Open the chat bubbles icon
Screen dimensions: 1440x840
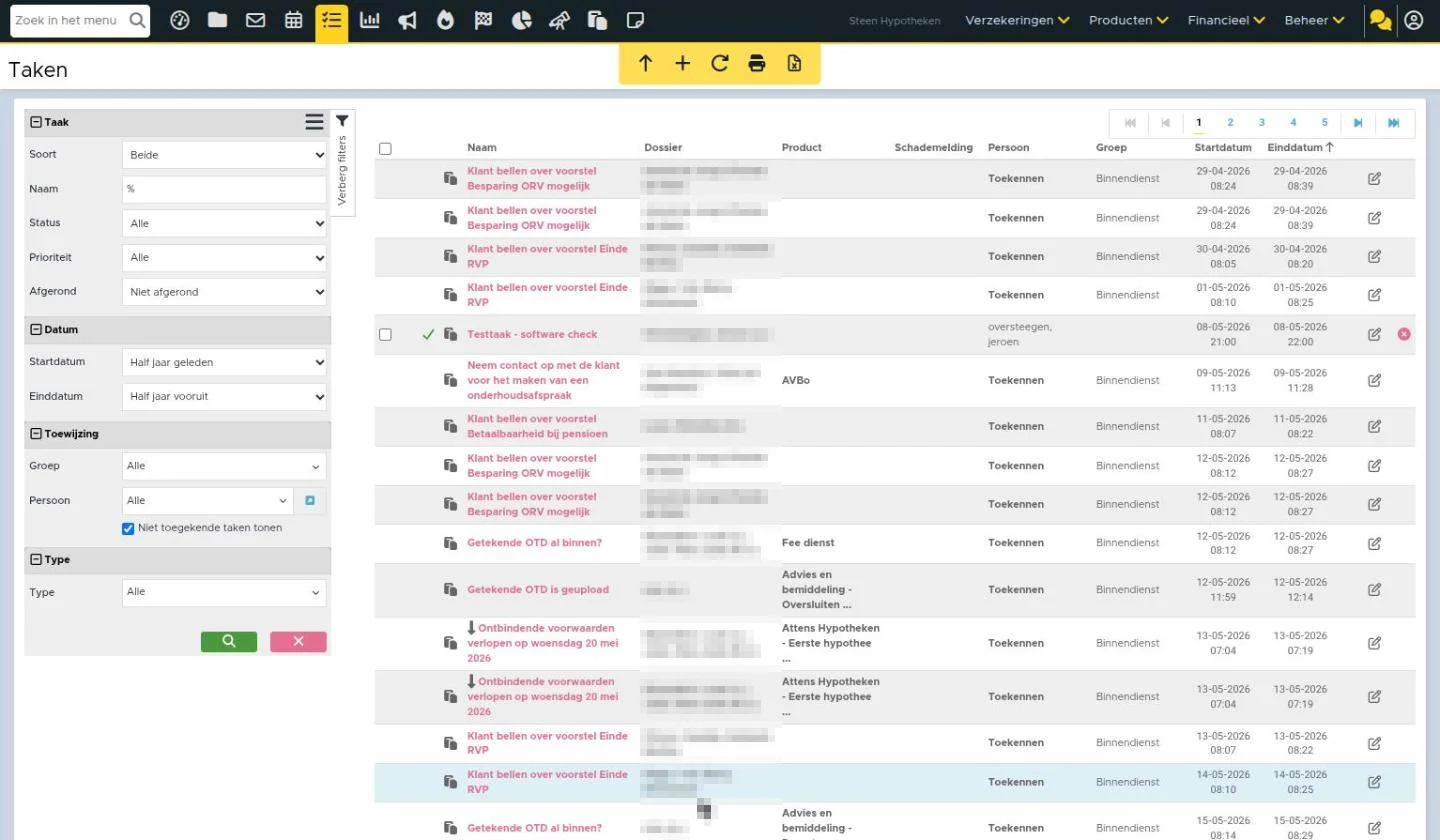point(1380,20)
